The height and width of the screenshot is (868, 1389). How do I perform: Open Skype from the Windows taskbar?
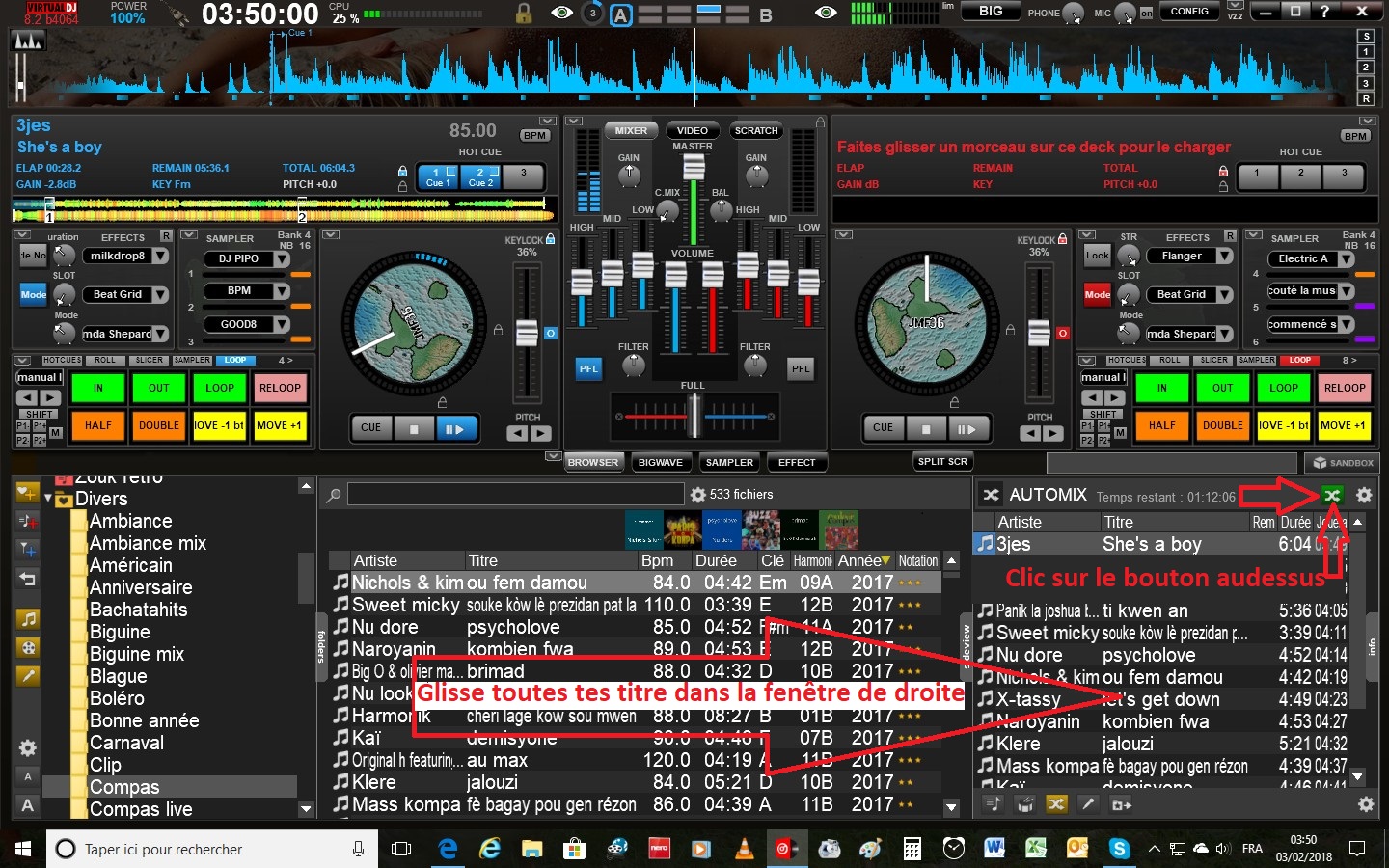(1119, 849)
